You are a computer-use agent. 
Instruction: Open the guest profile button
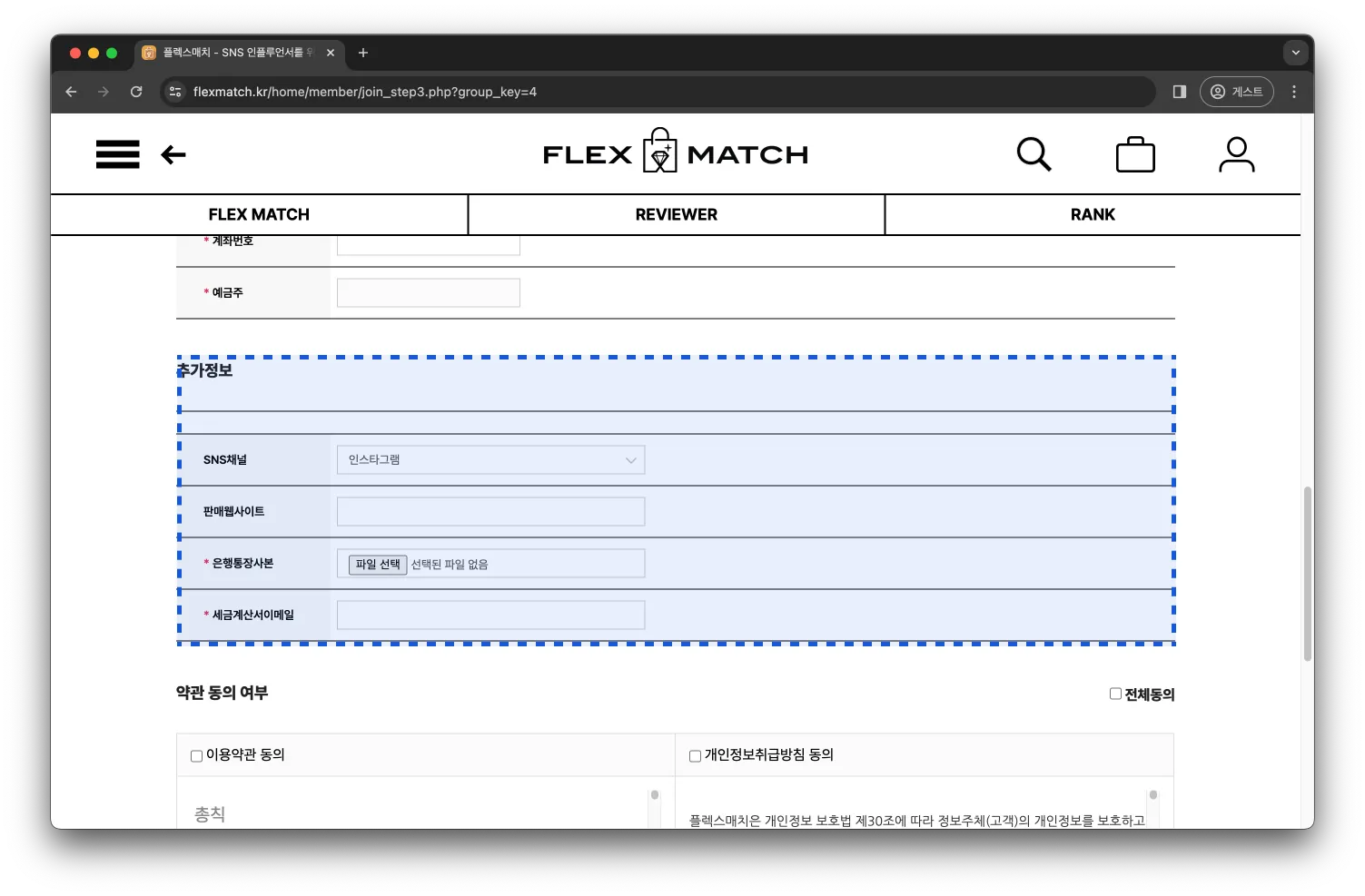click(x=1236, y=92)
